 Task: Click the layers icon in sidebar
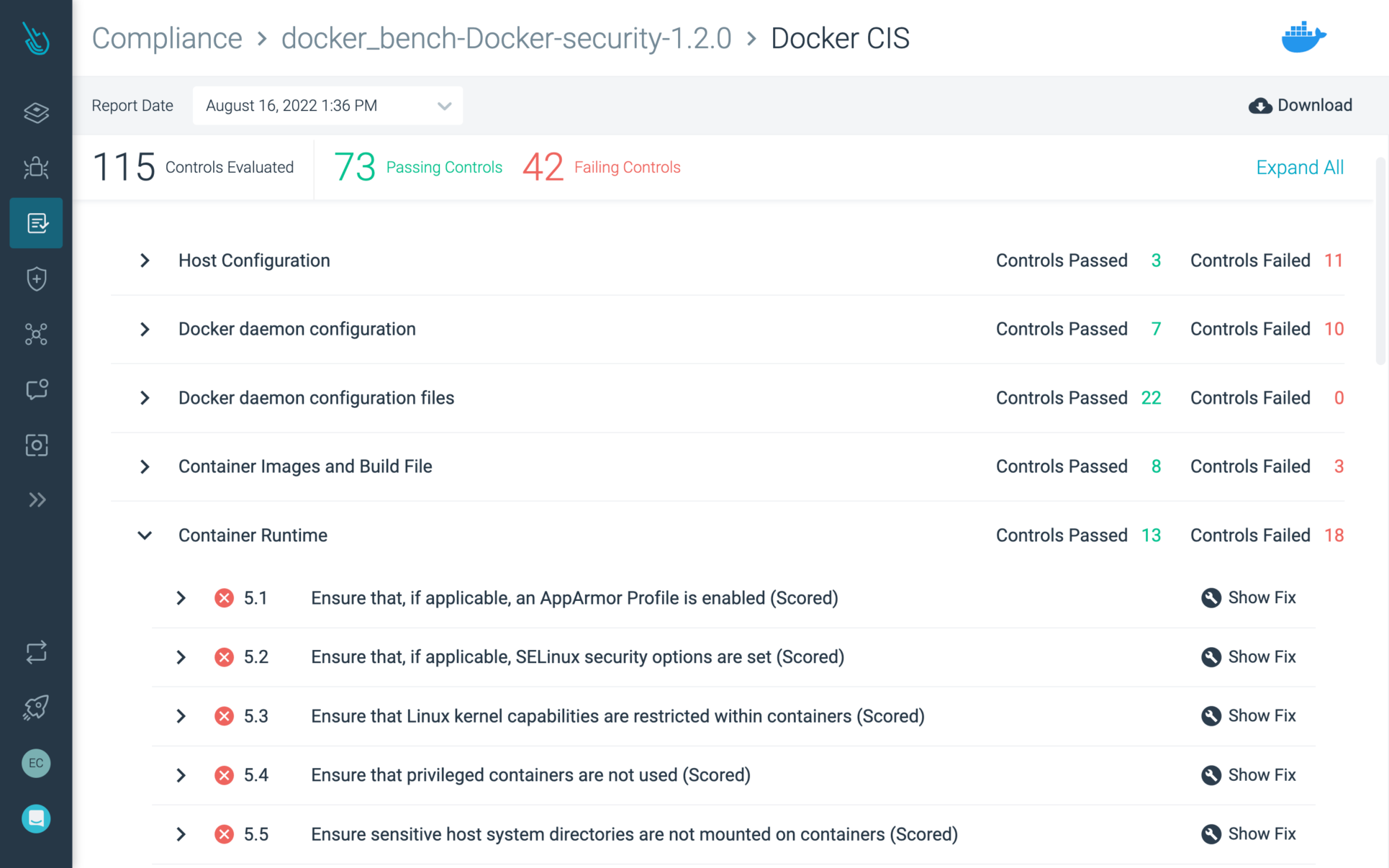36,113
